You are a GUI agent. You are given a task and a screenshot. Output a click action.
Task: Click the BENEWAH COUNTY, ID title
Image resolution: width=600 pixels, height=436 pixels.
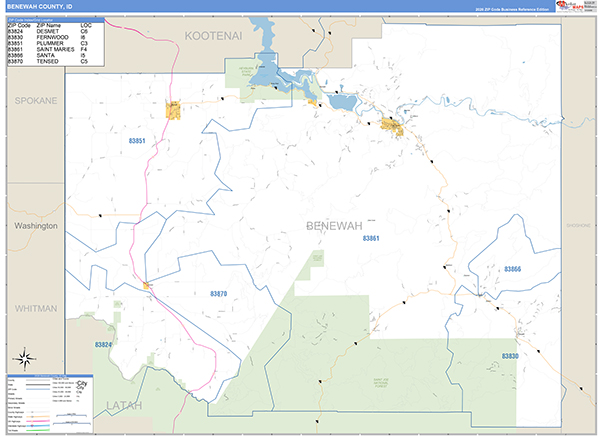[39, 7]
